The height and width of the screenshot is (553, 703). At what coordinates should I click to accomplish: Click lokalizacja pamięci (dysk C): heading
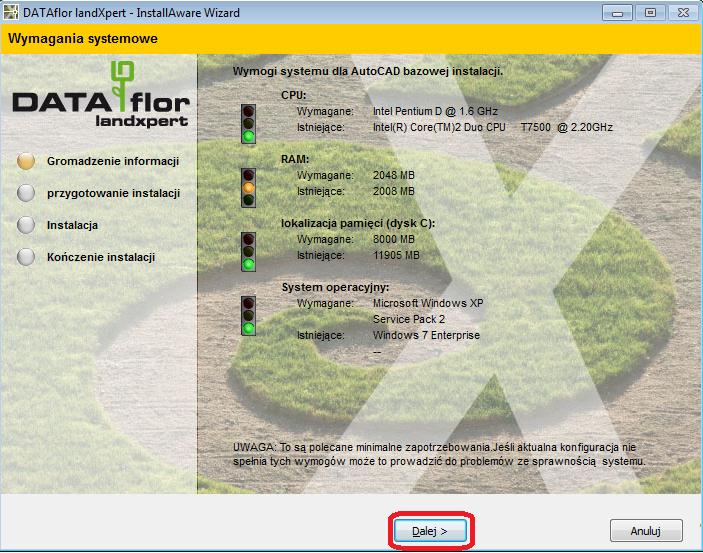coord(358,223)
